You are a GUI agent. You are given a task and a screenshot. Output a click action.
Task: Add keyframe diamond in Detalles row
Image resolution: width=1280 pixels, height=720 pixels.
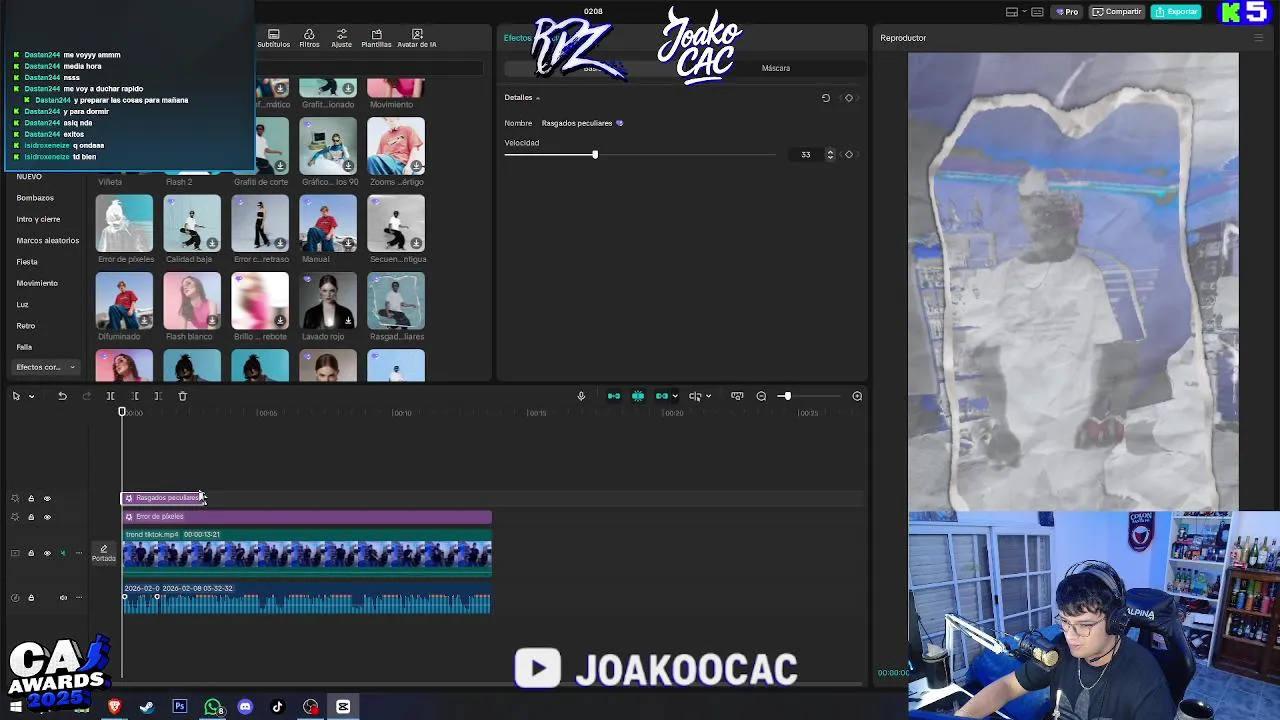[x=849, y=98]
